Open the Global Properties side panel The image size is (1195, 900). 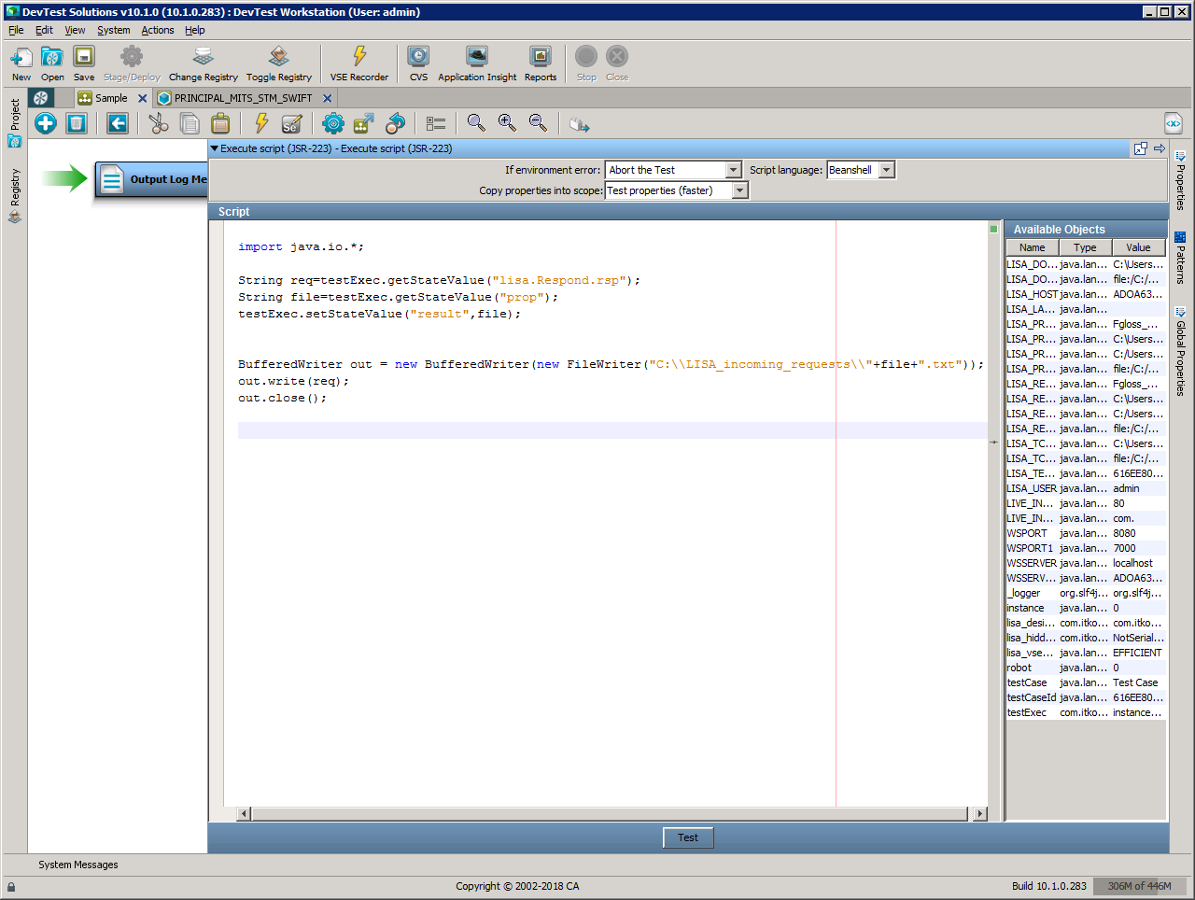pos(1180,351)
